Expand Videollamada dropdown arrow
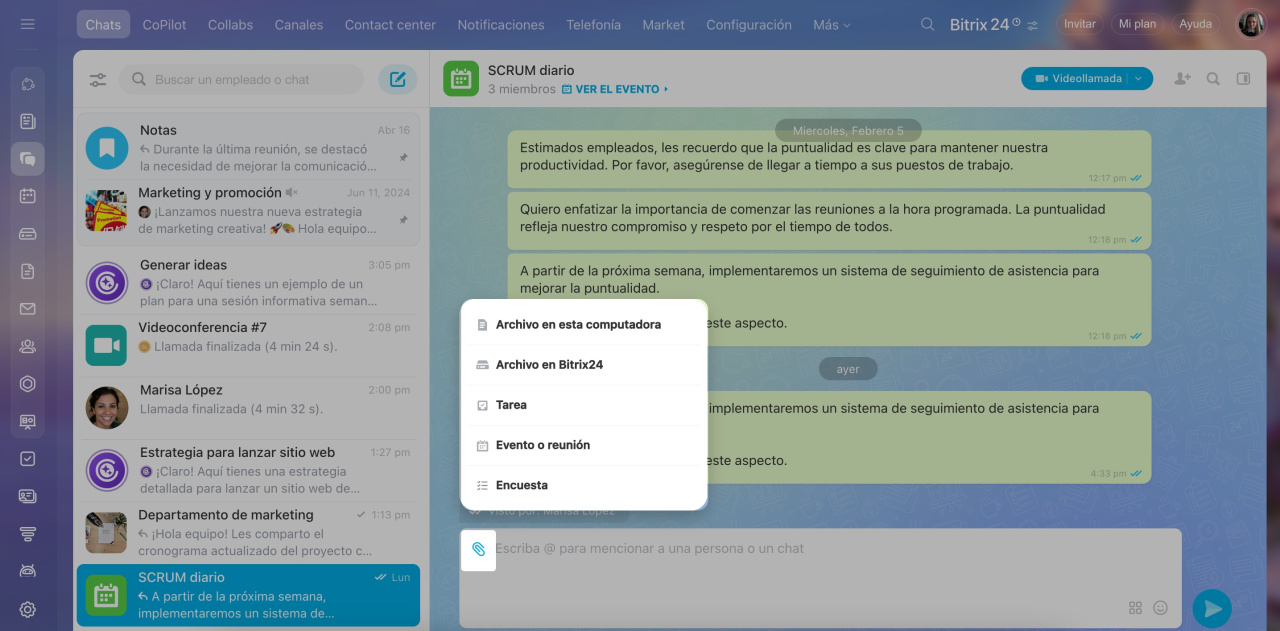 1139,78
